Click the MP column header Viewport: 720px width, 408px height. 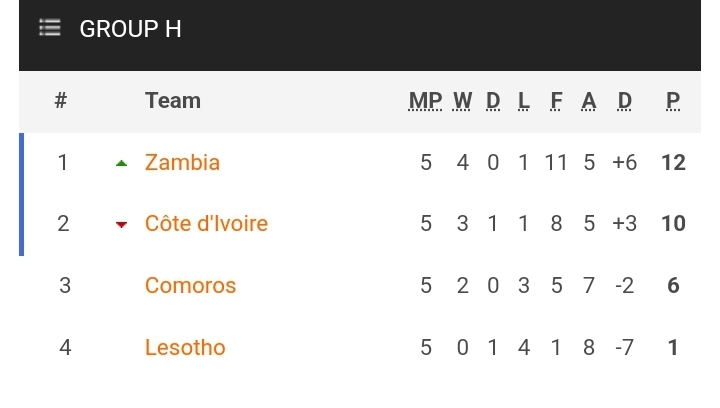tap(425, 100)
